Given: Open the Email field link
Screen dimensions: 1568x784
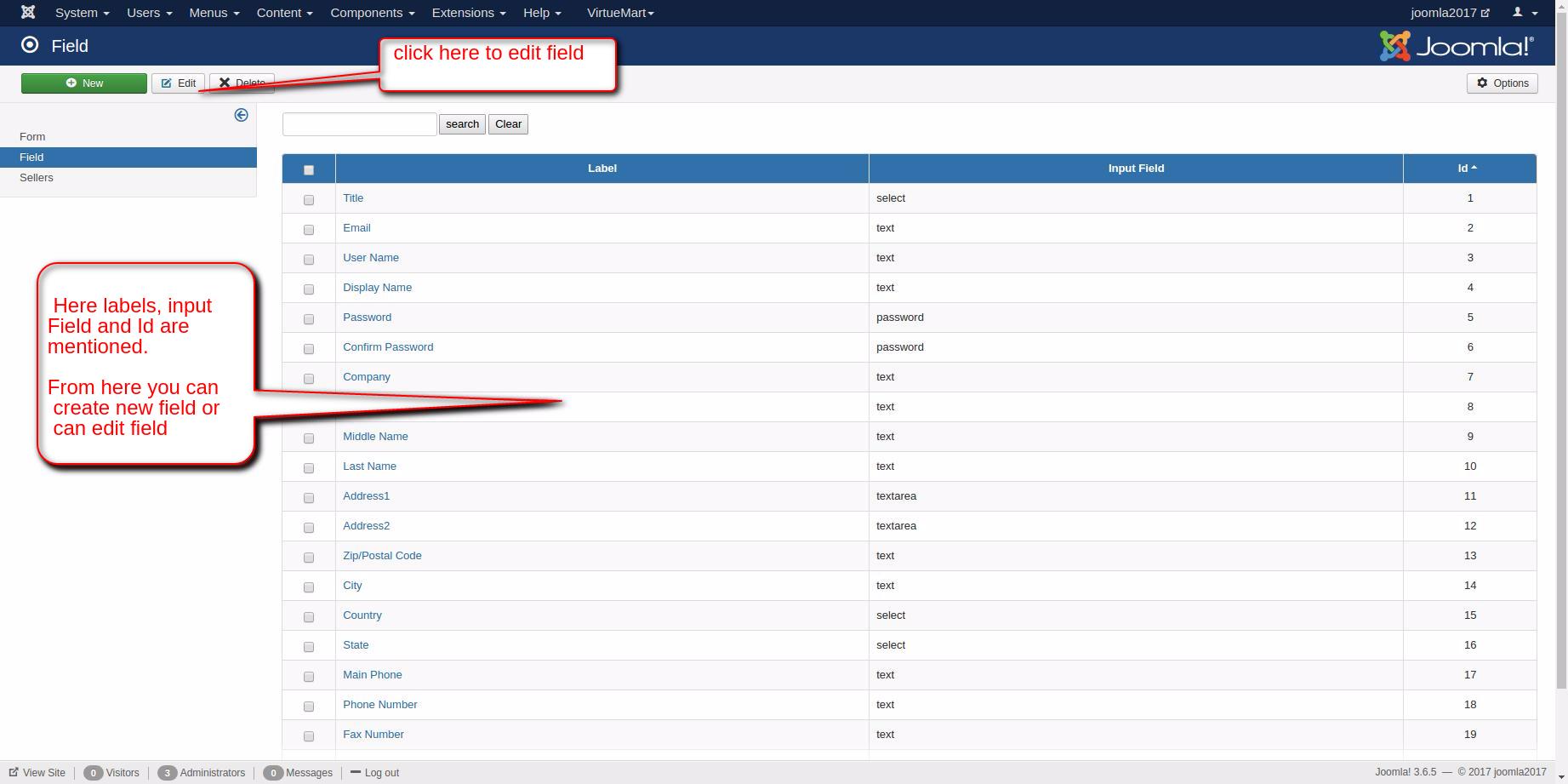Looking at the screenshot, I should (356, 228).
